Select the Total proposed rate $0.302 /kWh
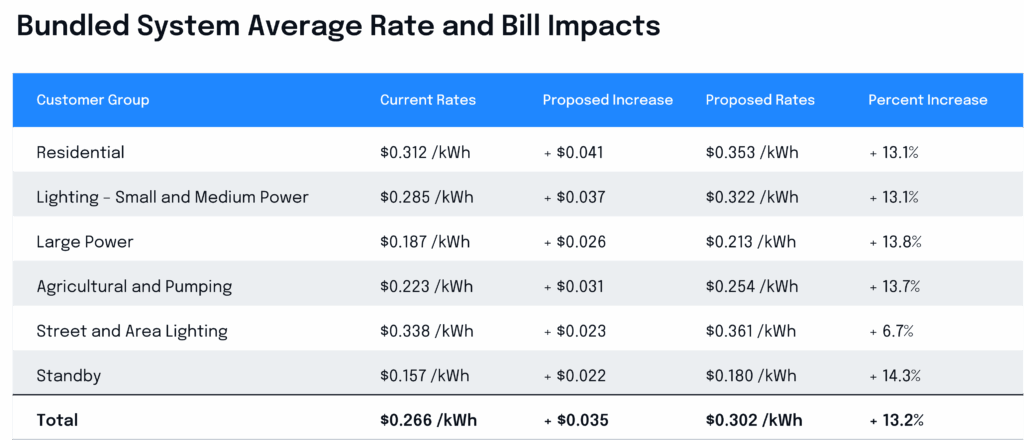Screen dimensions: 1024x440 click(753, 421)
